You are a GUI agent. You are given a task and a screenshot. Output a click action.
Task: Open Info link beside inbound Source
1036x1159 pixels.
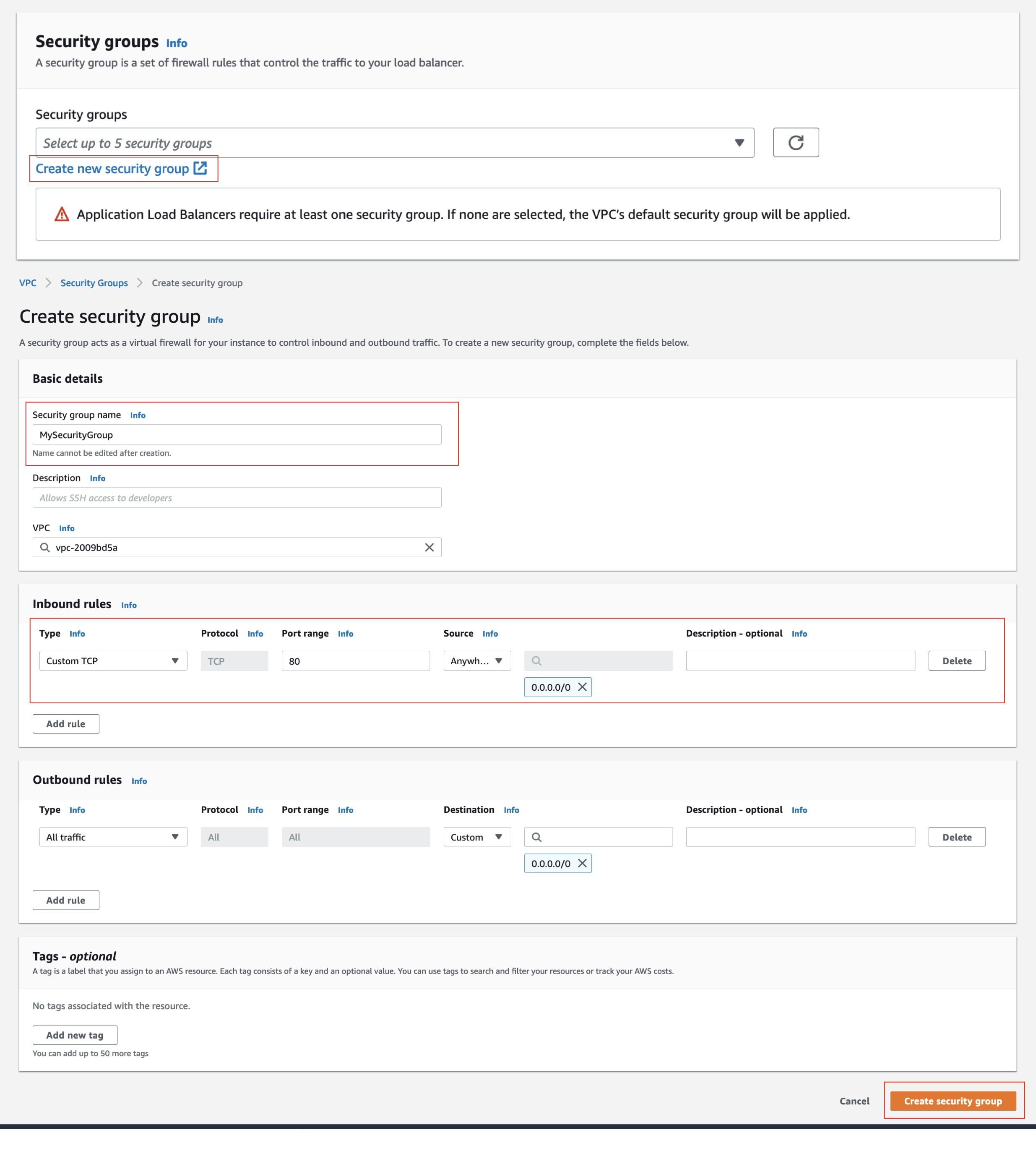click(490, 634)
